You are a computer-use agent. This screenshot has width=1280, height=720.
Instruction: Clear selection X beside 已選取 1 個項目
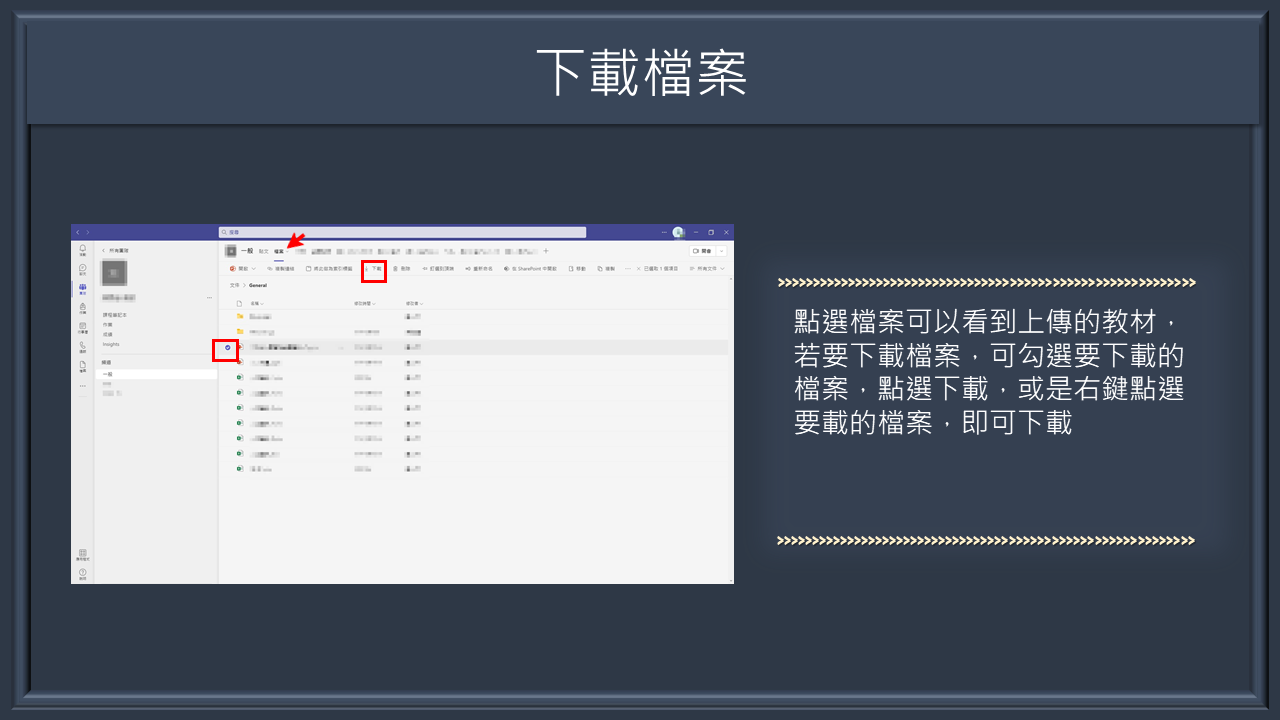pos(639,268)
